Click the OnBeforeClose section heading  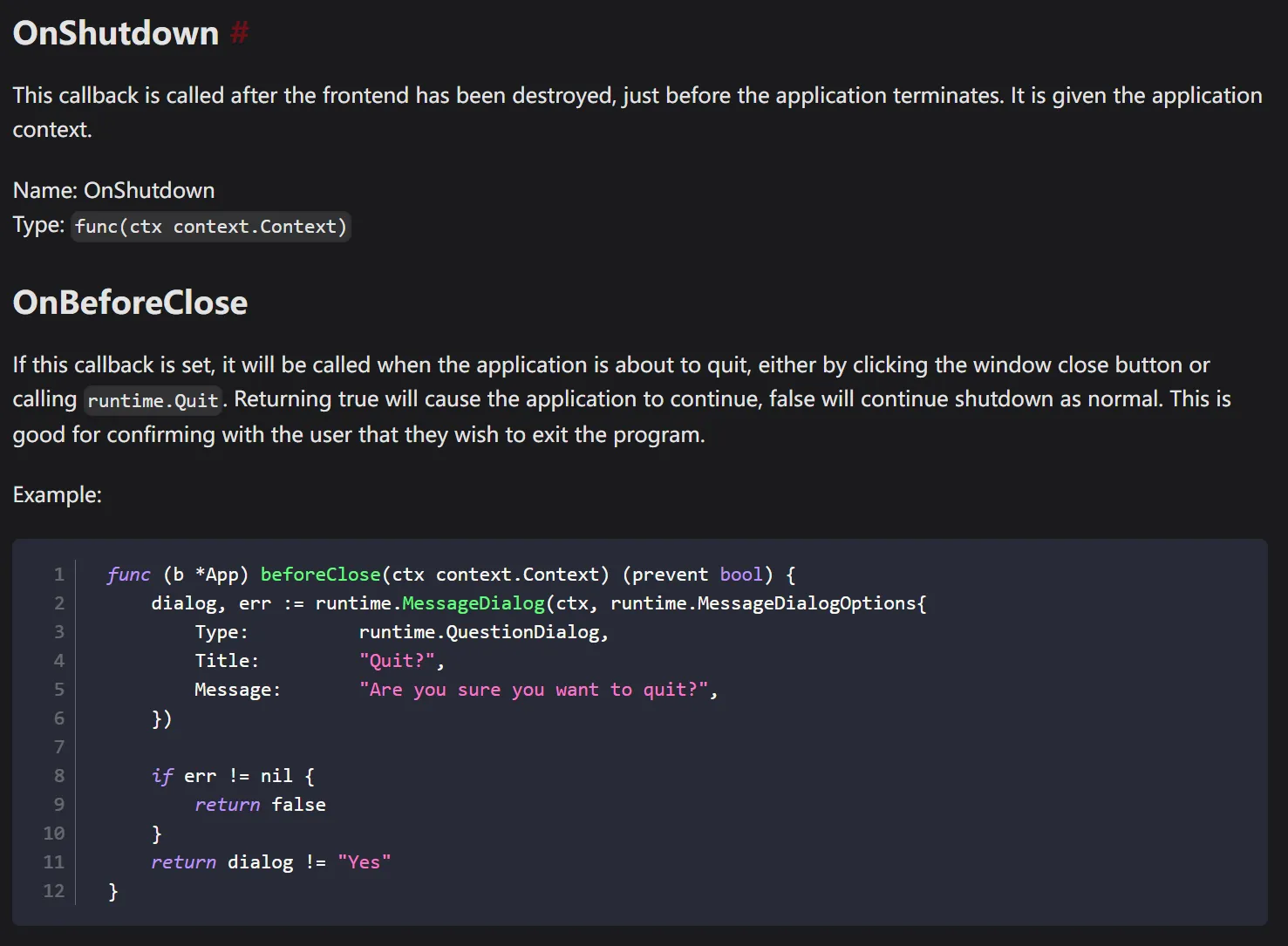[x=130, y=303]
